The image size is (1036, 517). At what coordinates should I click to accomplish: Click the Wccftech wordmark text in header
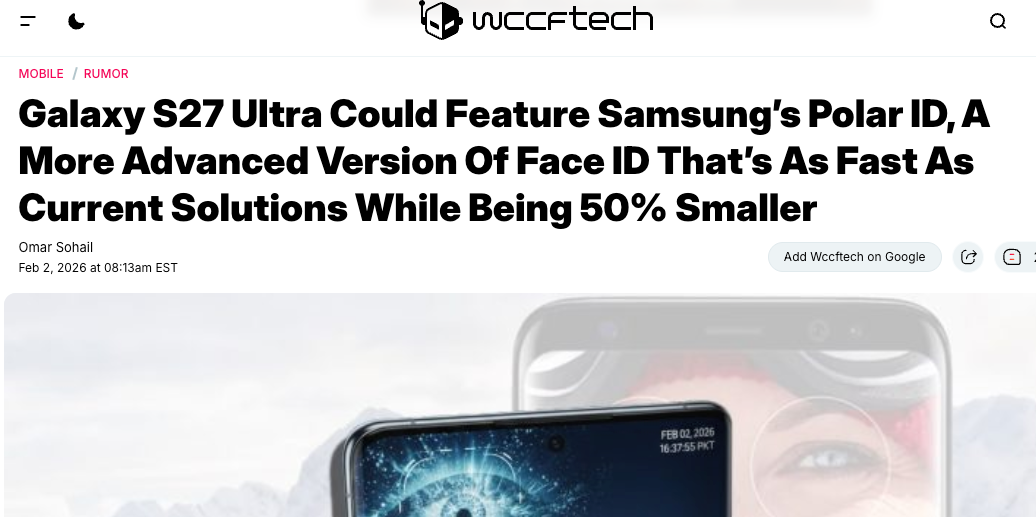(563, 19)
